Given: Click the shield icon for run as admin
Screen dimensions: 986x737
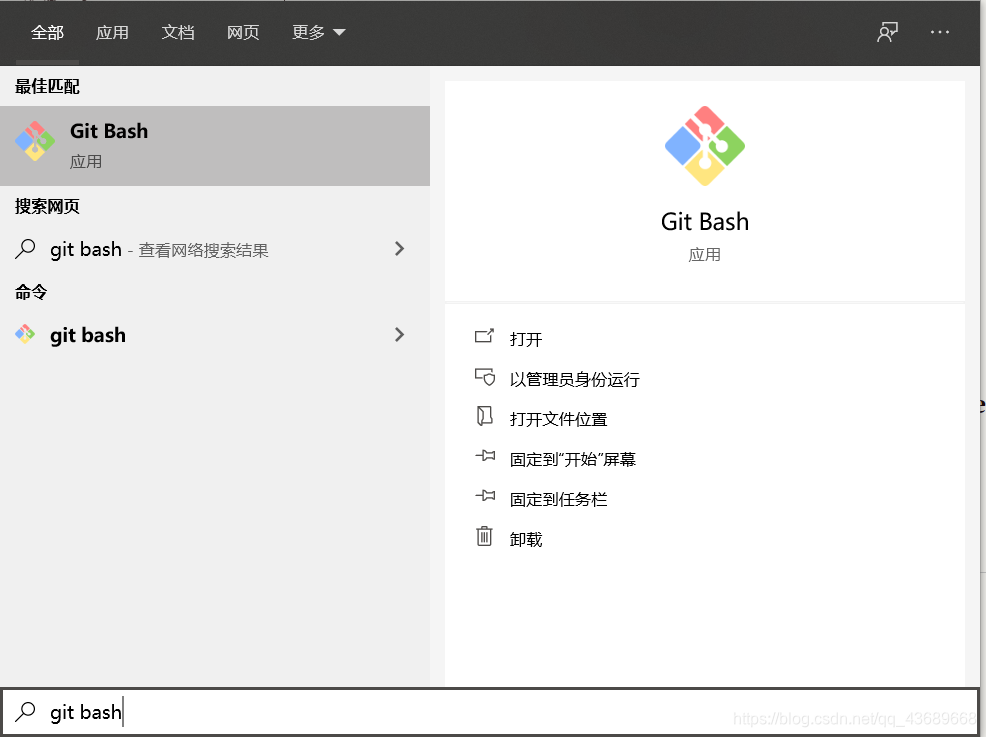Looking at the screenshot, I should click(x=485, y=377).
